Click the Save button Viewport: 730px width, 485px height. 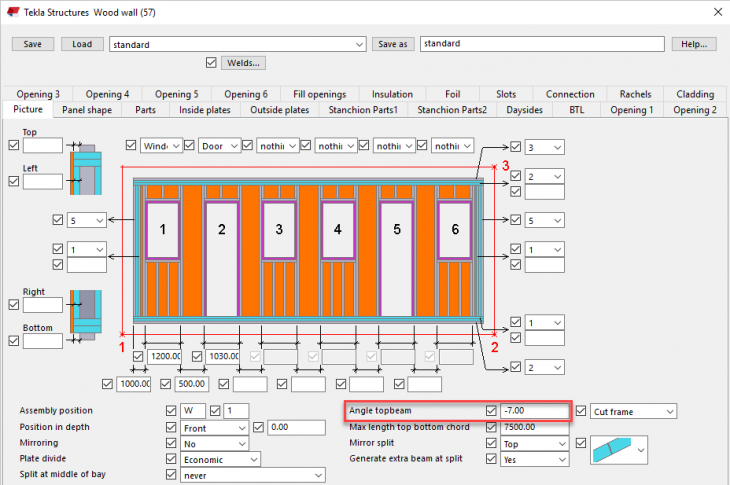(32, 44)
